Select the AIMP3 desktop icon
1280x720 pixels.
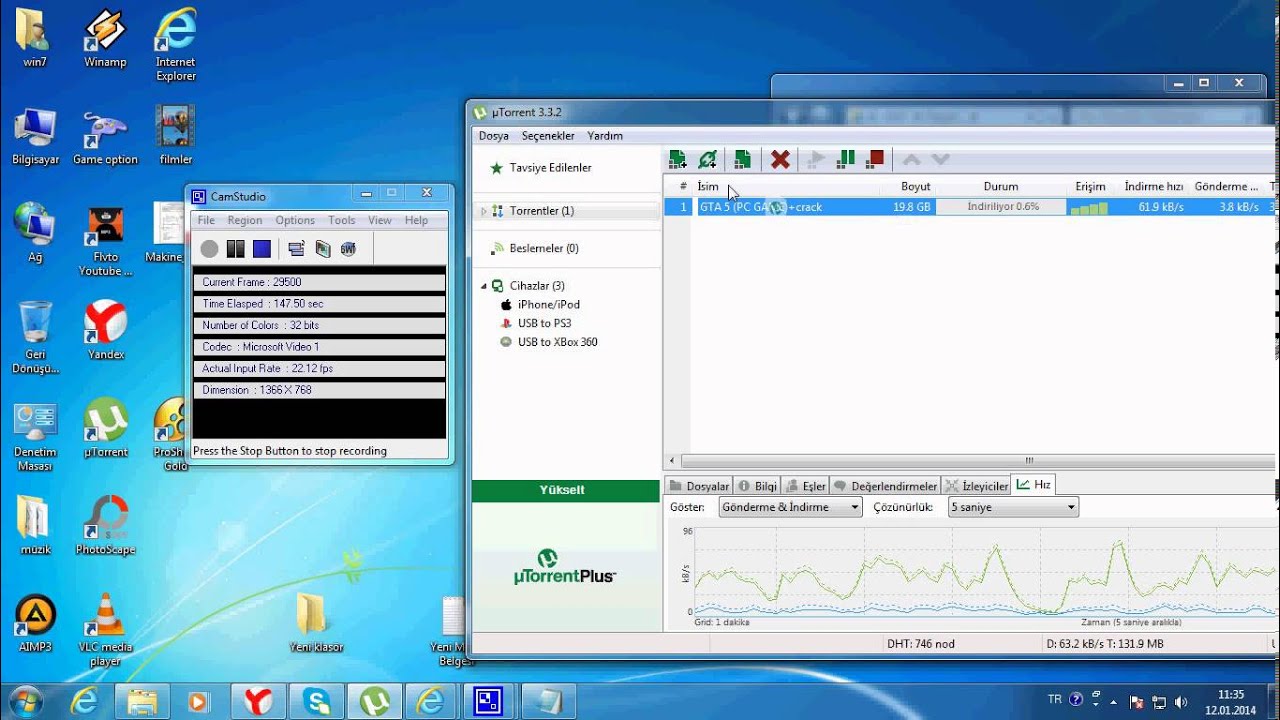pos(35,623)
